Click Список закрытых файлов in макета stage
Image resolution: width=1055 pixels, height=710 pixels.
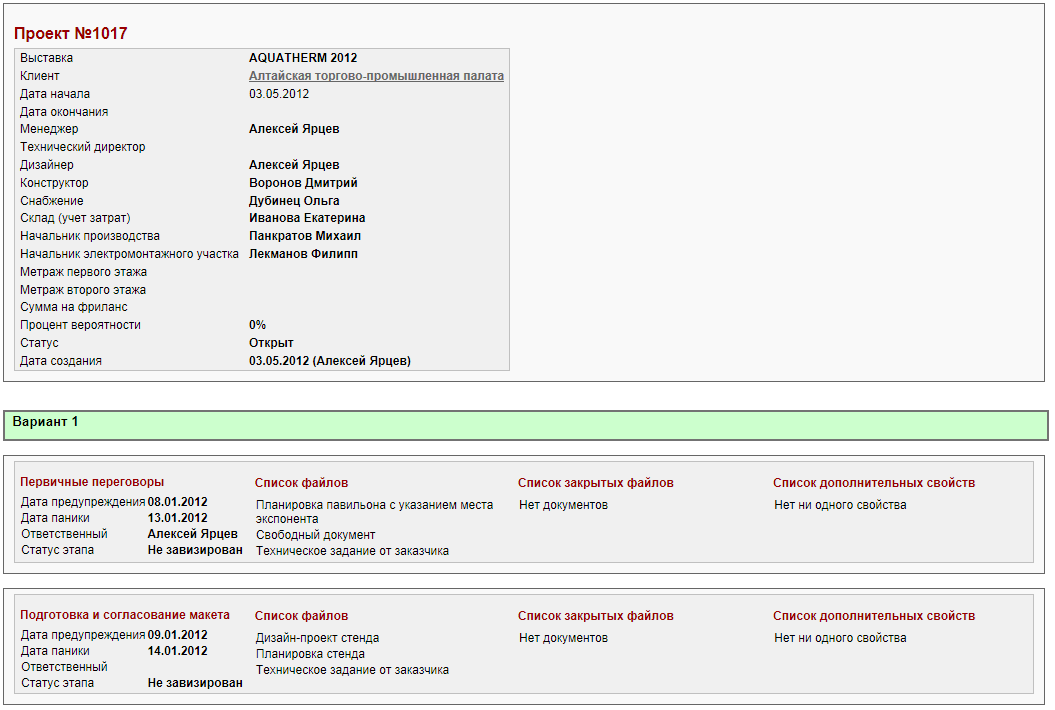595,616
